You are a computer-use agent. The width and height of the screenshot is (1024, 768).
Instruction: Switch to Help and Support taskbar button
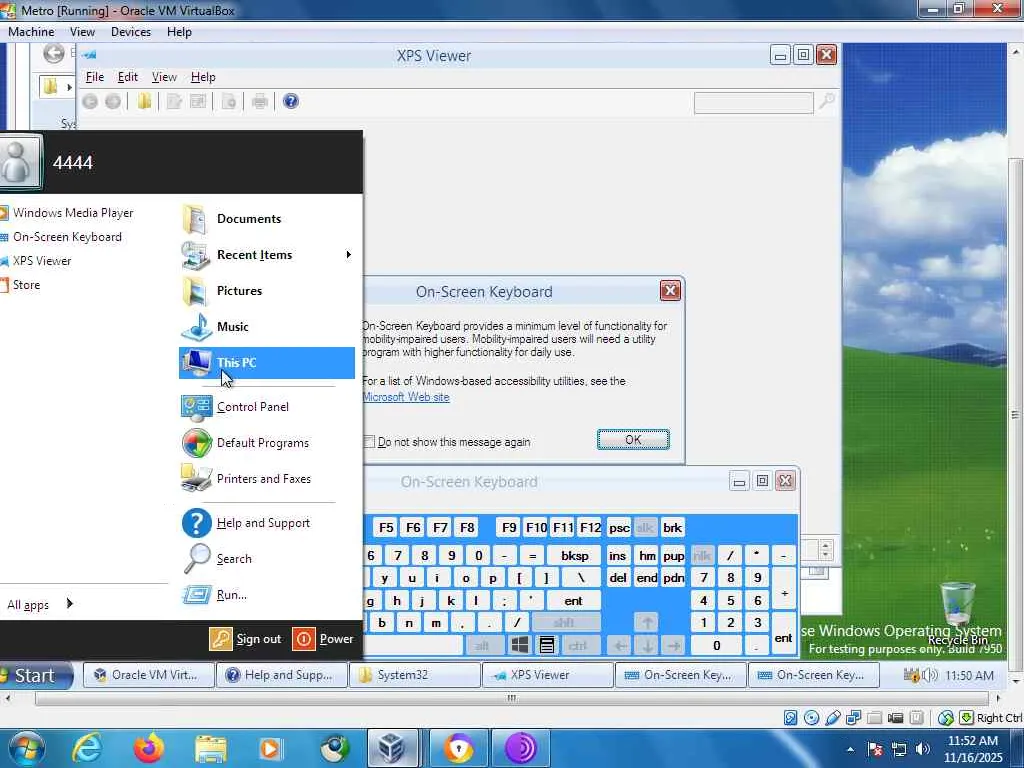pos(281,675)
